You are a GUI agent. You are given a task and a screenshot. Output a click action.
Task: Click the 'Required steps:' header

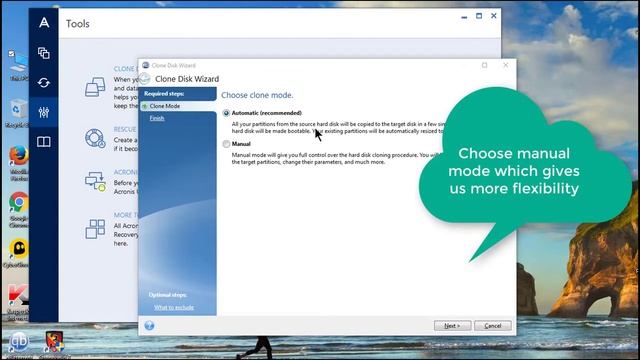(164, 93)
